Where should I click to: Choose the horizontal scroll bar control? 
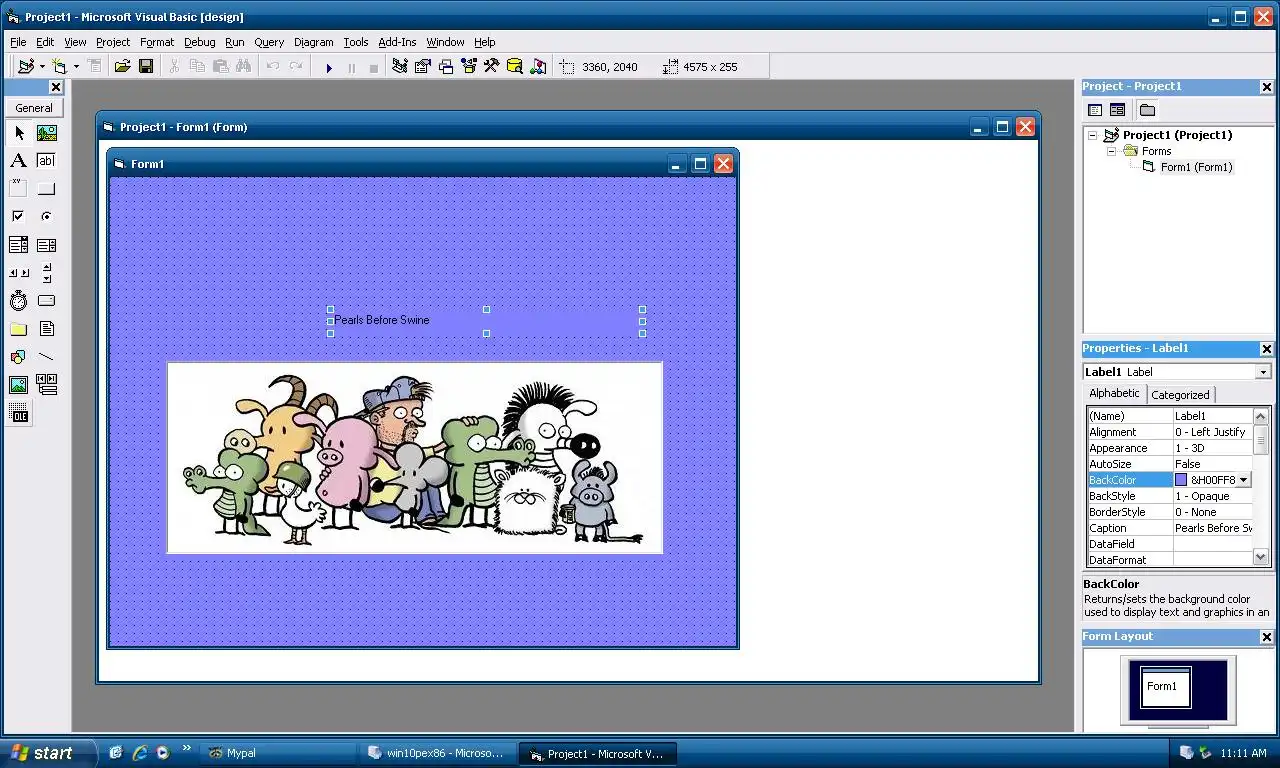(19, 273)
